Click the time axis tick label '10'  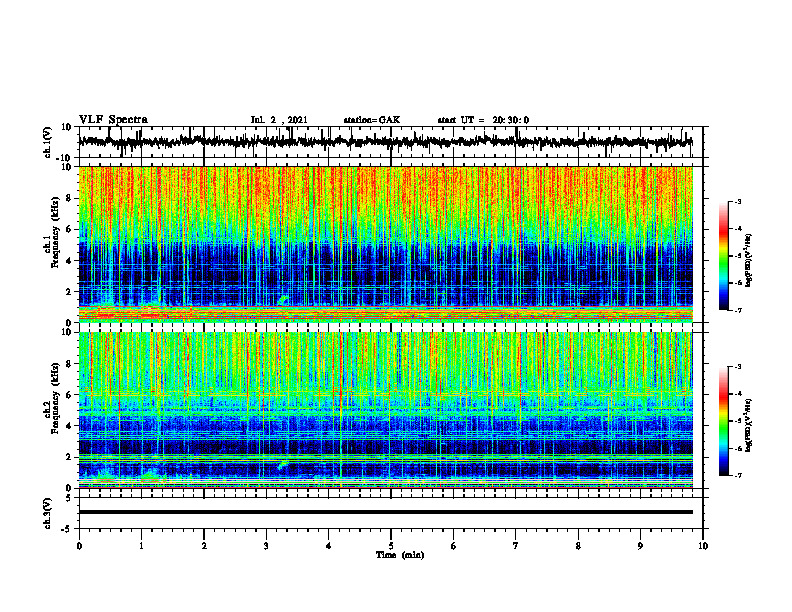pos(703,546)
